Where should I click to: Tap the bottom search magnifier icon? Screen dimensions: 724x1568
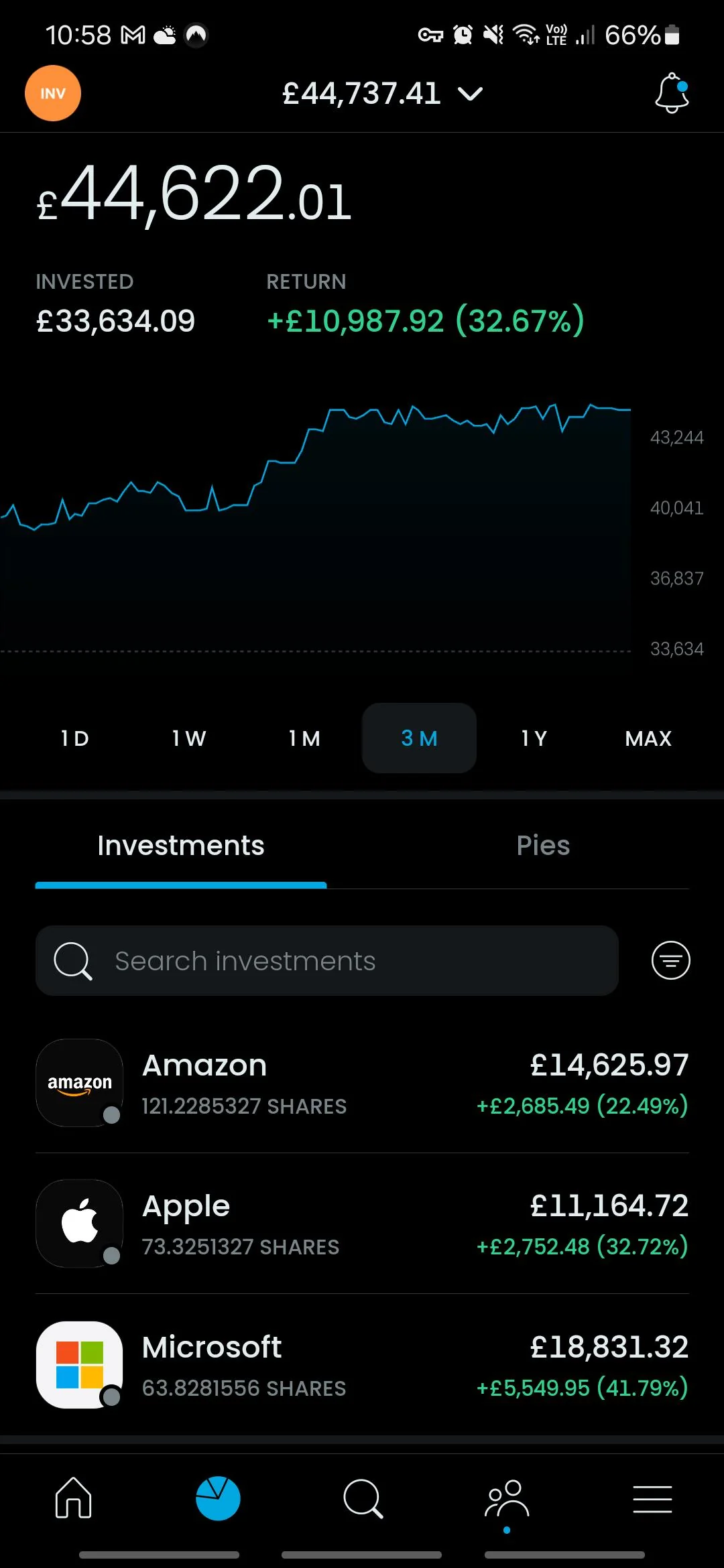click(363, 1498)
